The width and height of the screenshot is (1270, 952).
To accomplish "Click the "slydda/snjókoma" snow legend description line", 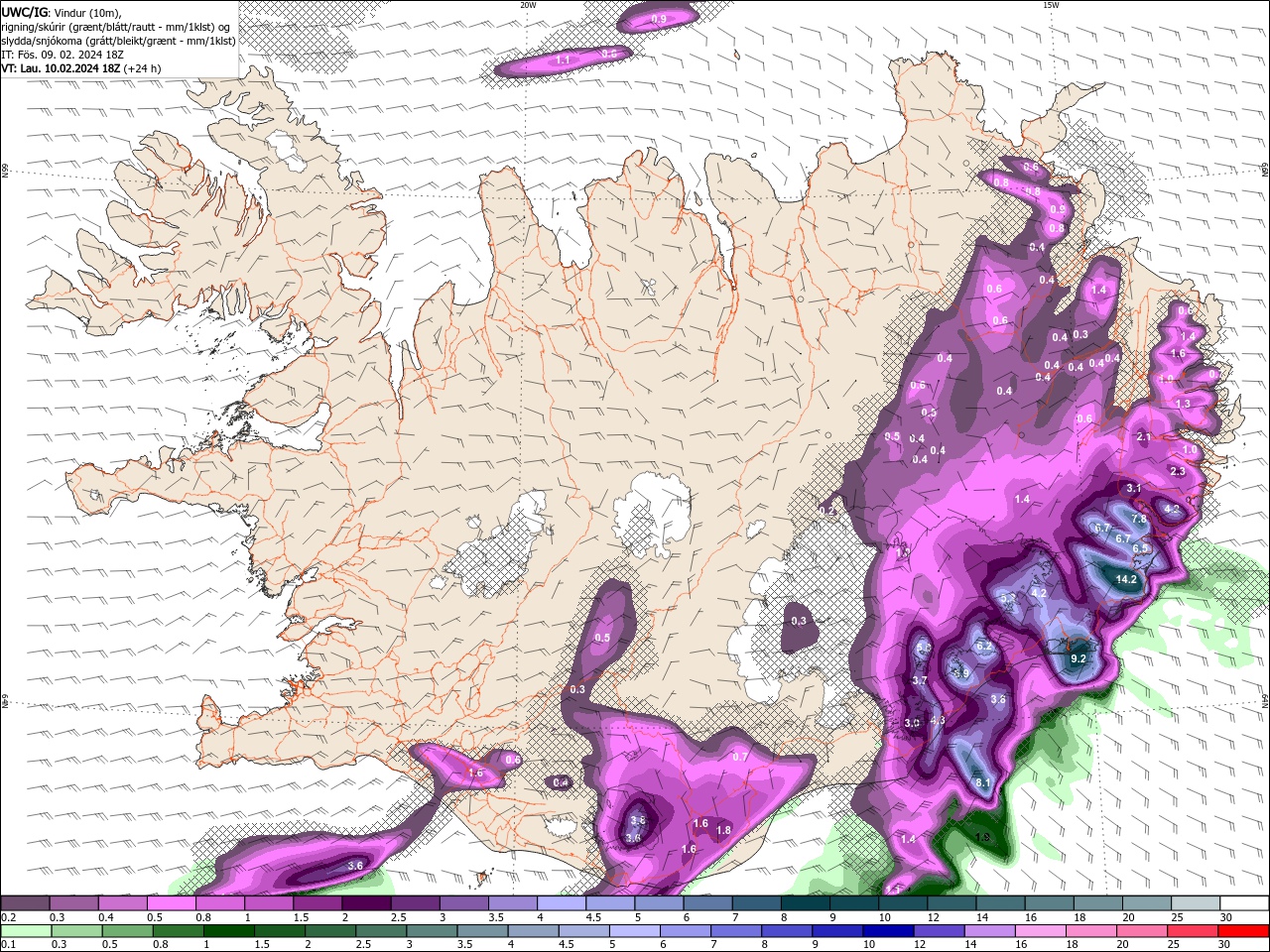I will 119,41.
